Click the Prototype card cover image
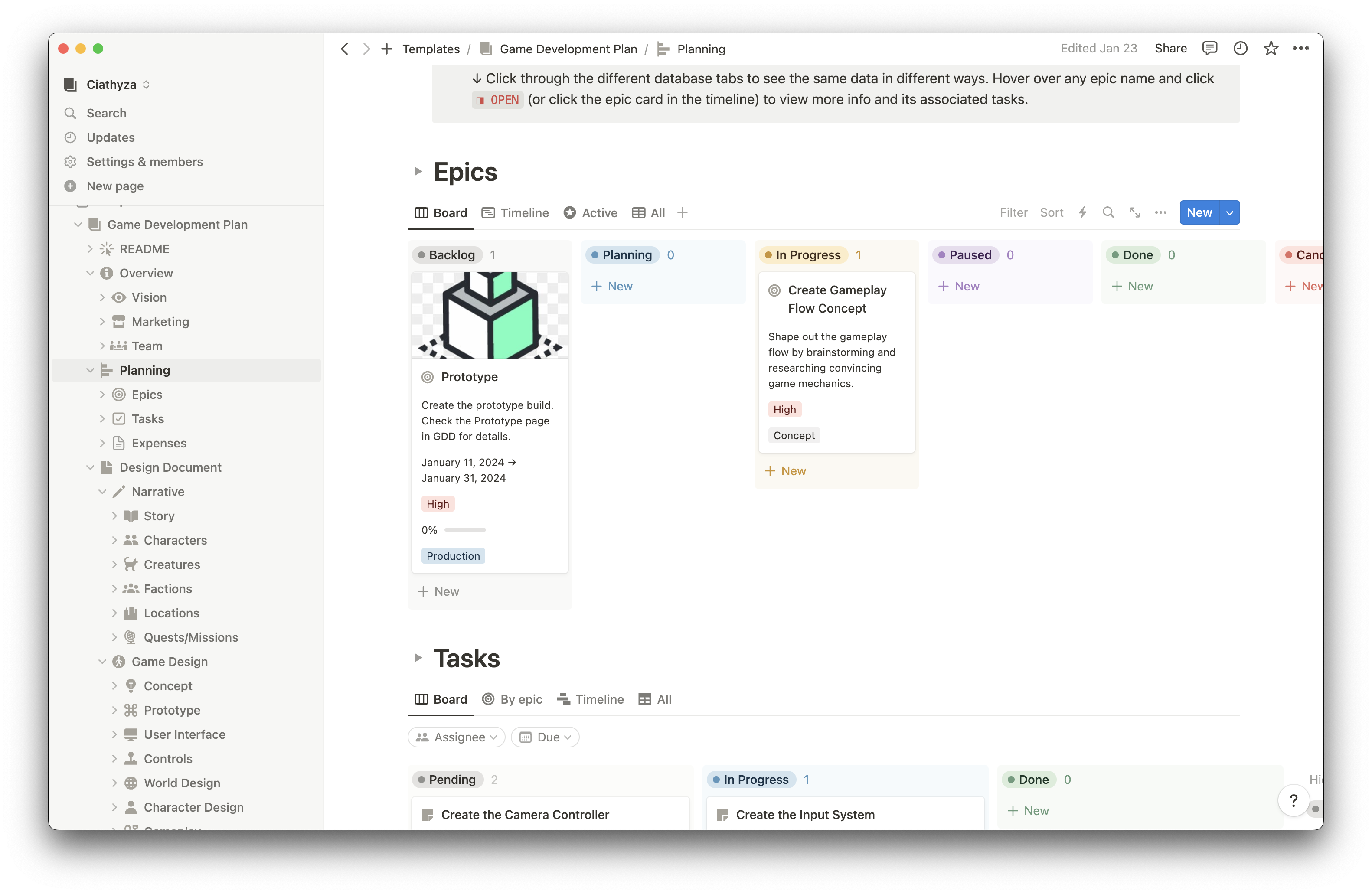Image resolution: width=1372 pixels, height=894 pixels. coord(490,315)
